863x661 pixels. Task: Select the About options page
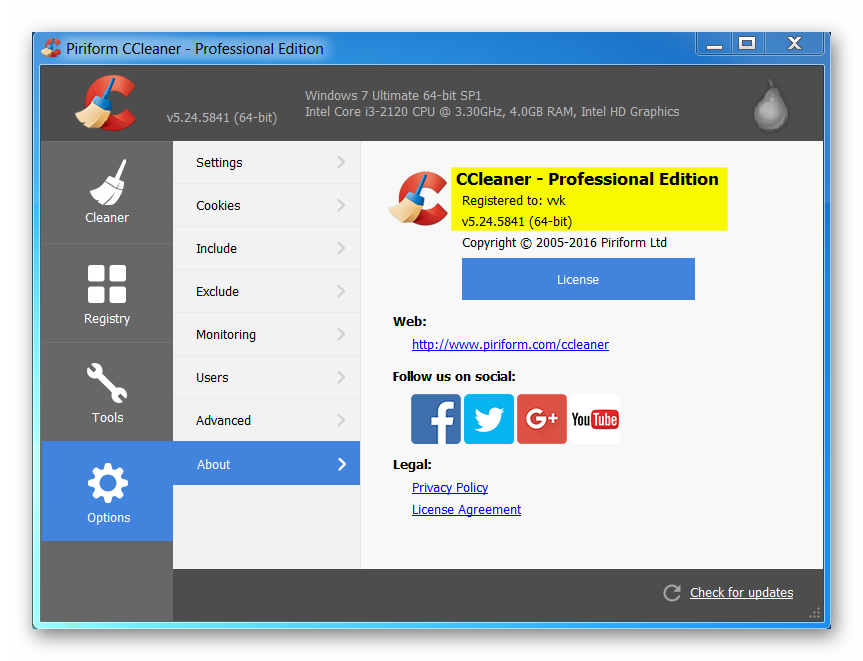click(x=266, y=463)
